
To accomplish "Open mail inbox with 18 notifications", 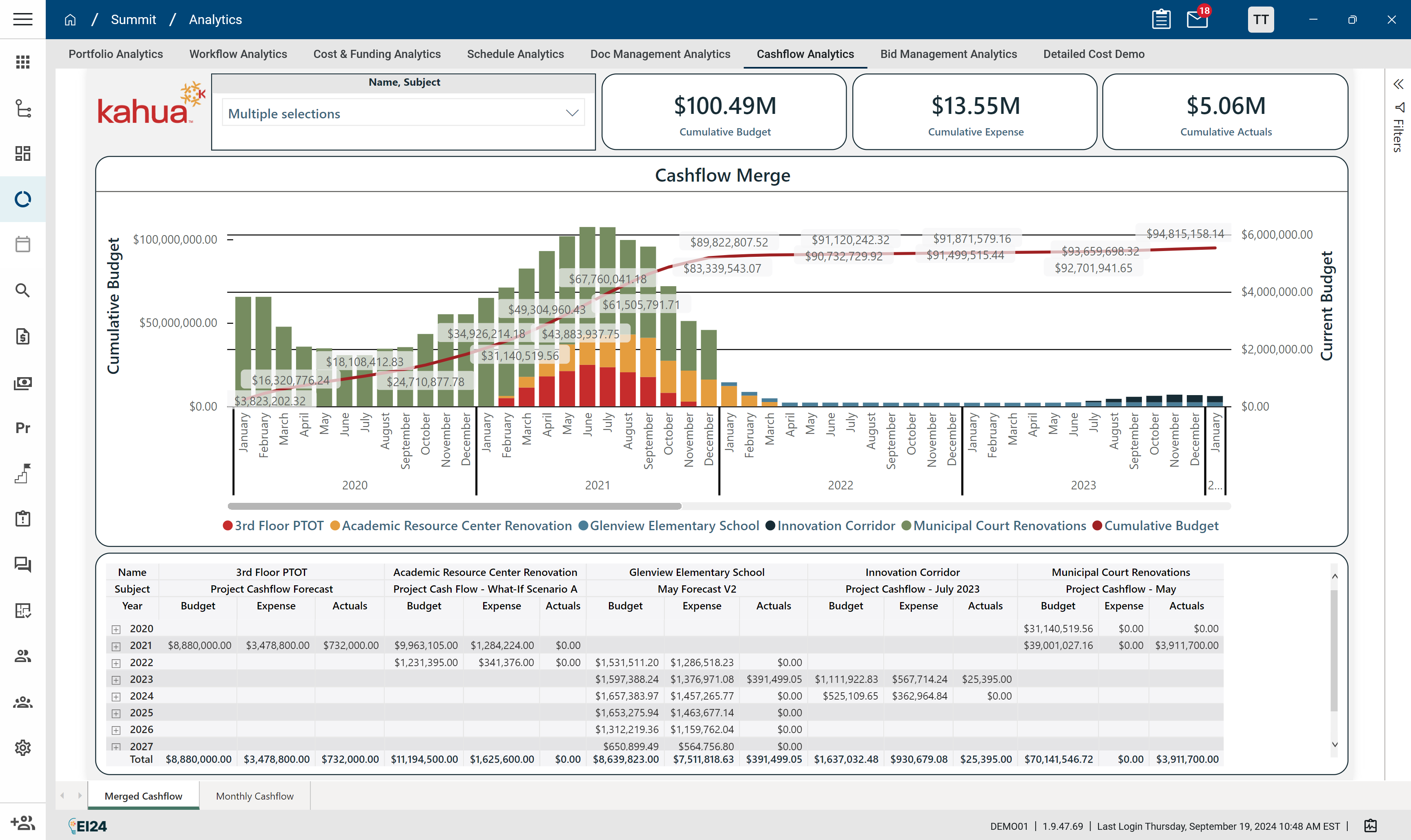I will pyautogui.click(x=1197, y=19).
